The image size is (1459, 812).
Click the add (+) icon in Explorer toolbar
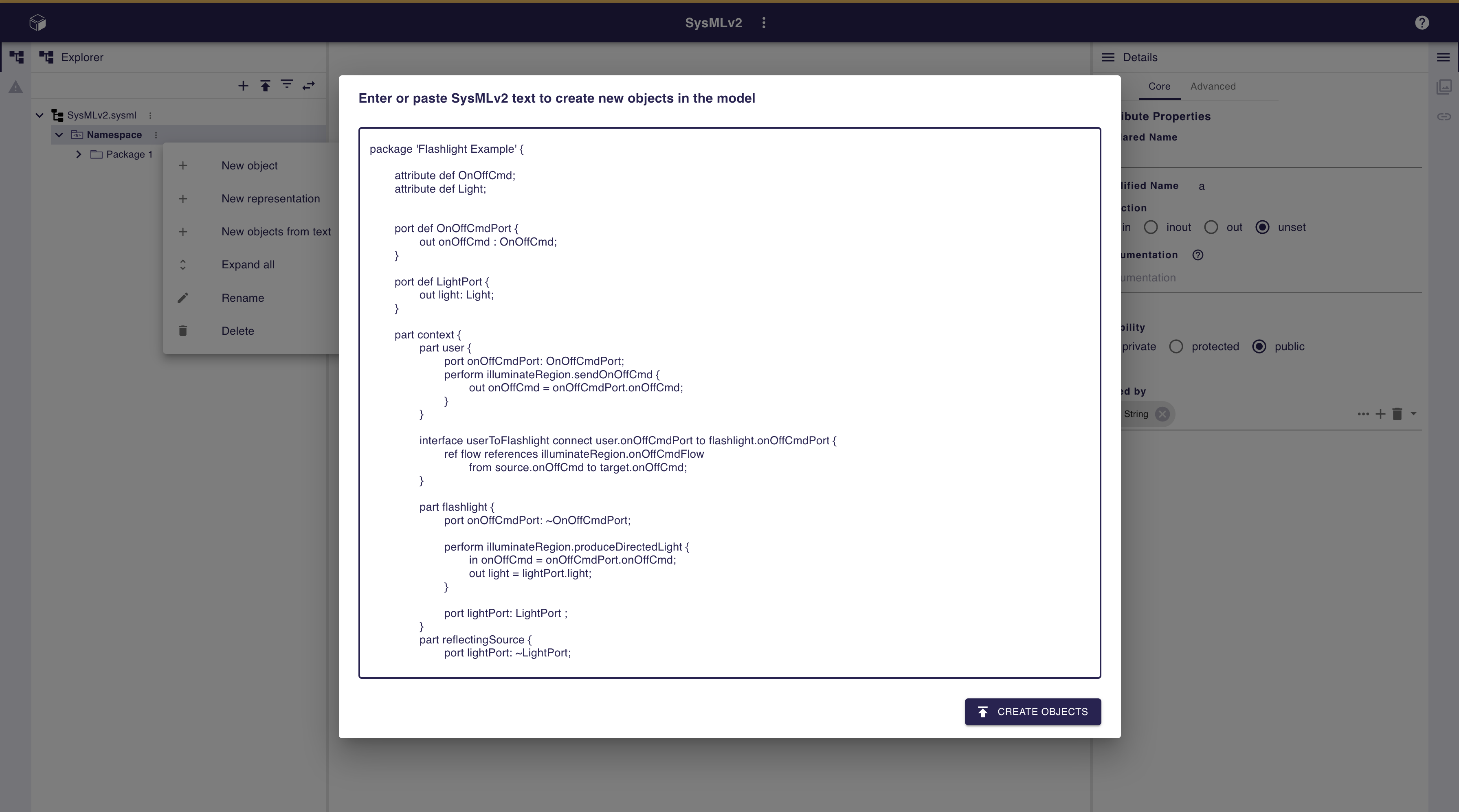(x=243, y=86)
